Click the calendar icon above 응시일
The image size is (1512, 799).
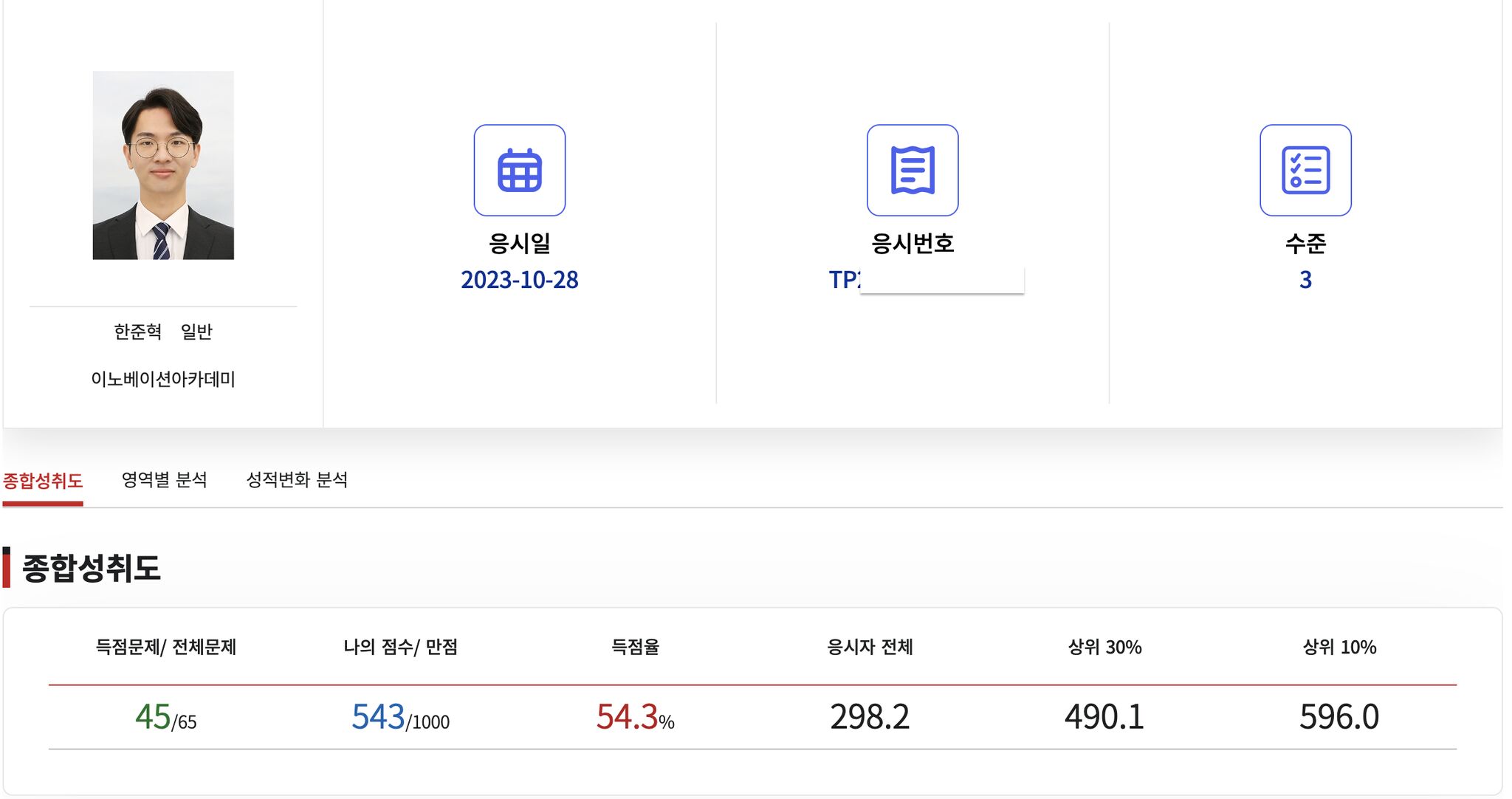pyautogui.click(x=519, y=170)
